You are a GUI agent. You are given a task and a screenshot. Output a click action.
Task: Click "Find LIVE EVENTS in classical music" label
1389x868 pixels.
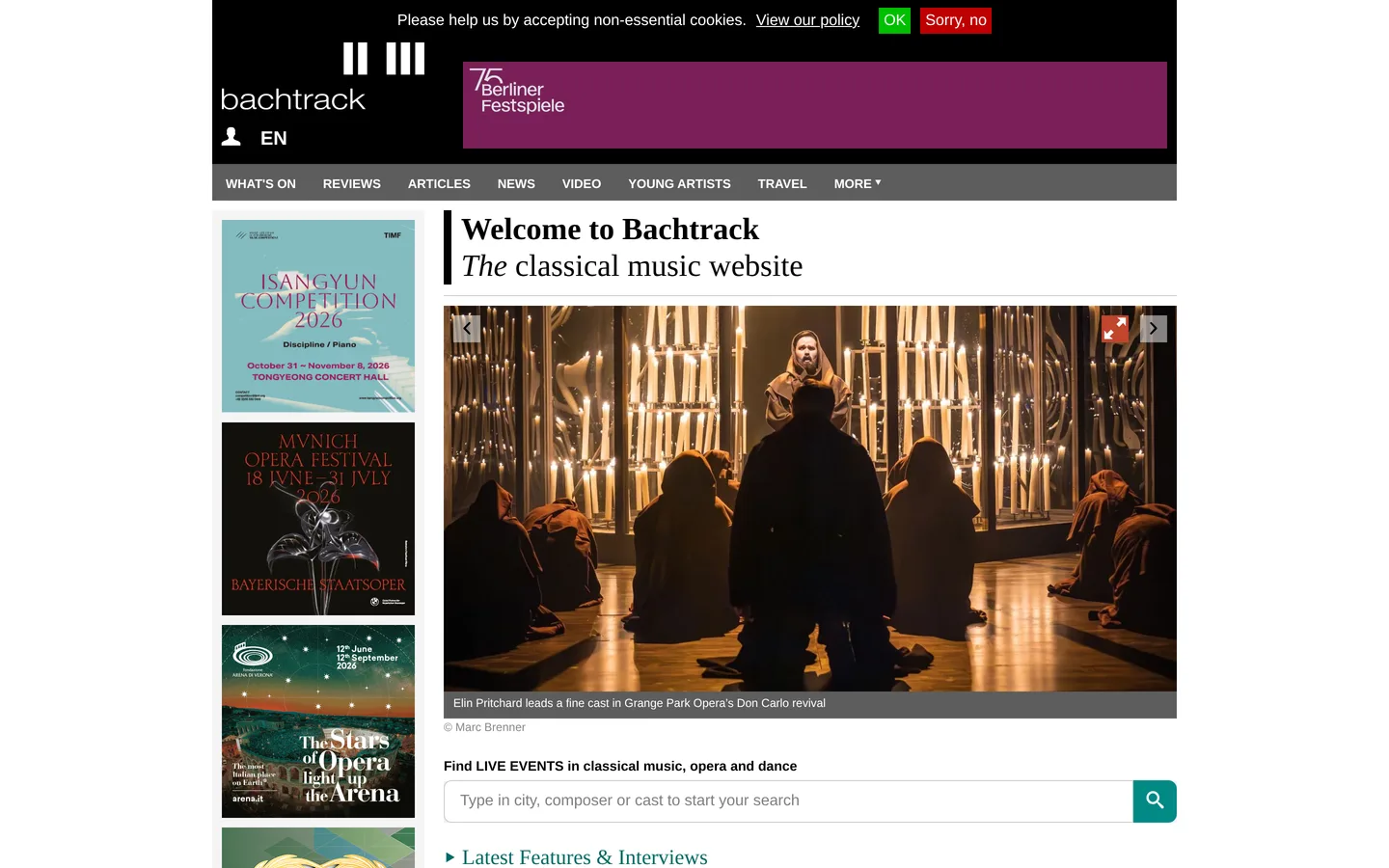[620, 766]
